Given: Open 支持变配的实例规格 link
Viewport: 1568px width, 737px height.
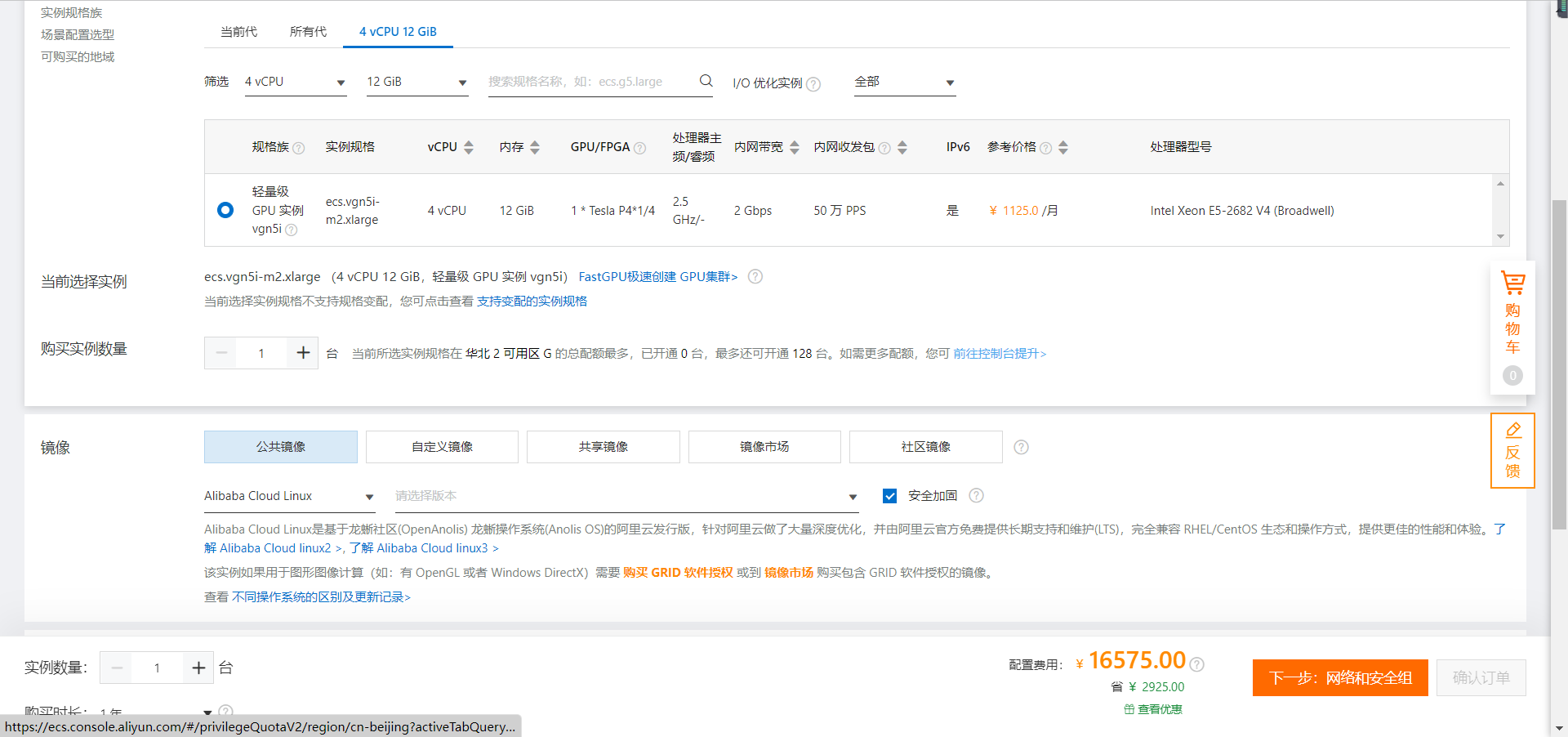Looking at the screenshot, I should tap(532, 301).
